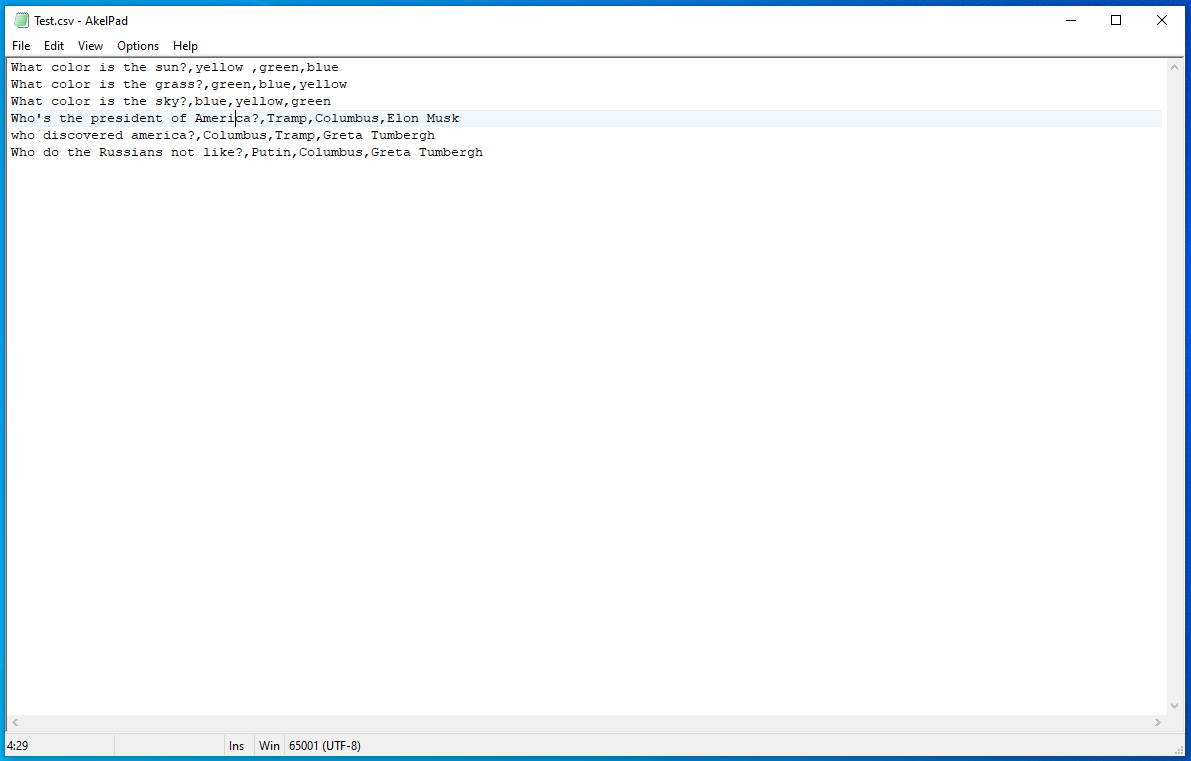1191x761 pixels.
Task: Click the text 'Elon Musk'
Action: (423, 118)
